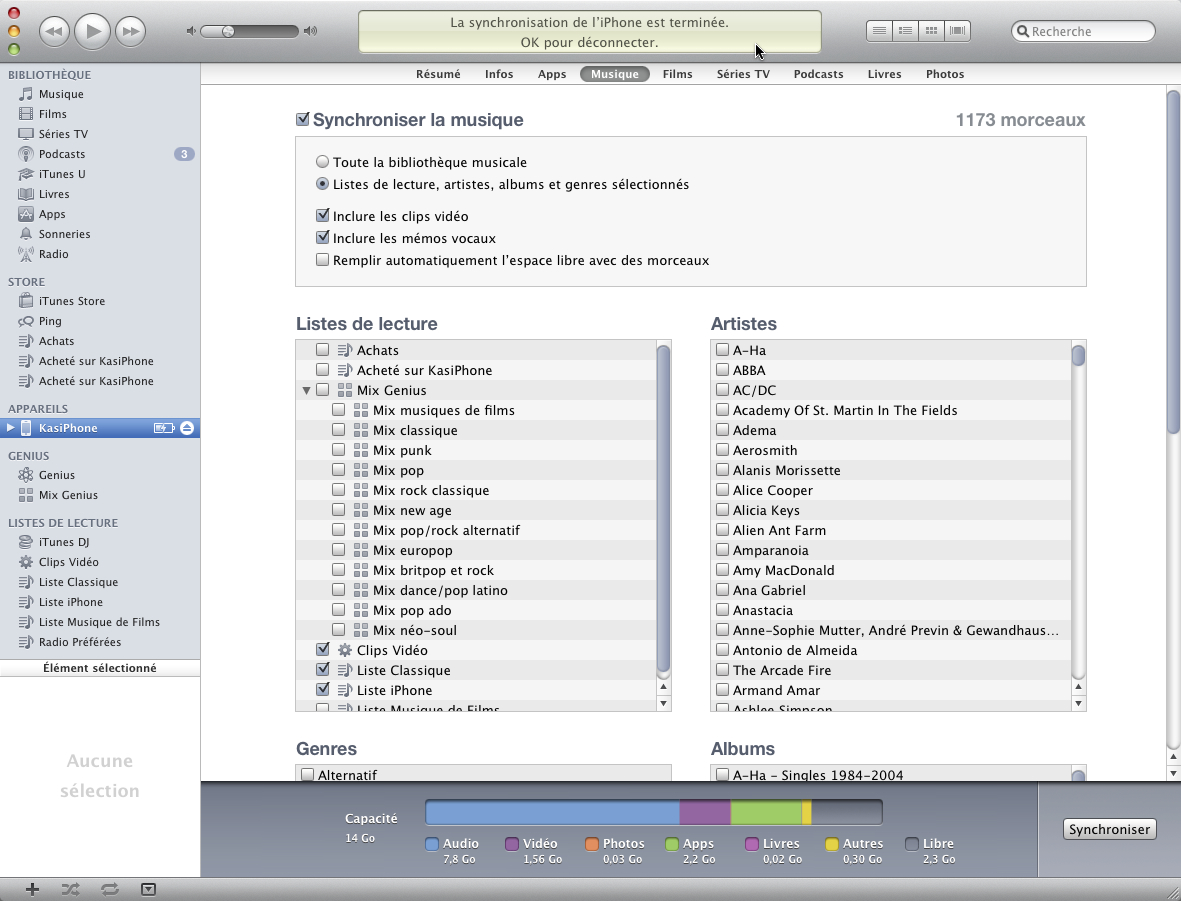Collapse the Mix Genius folder

[307, 390]
